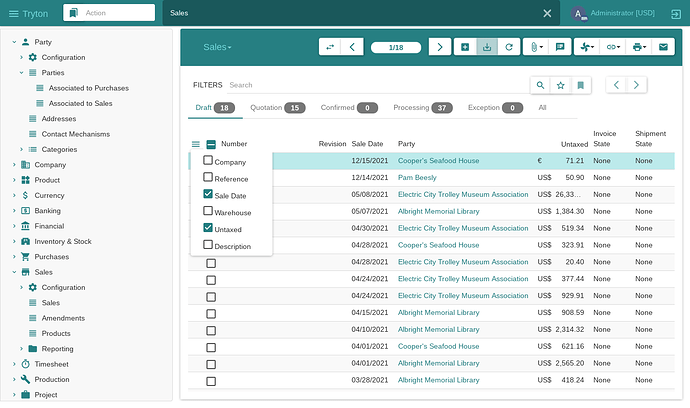Open the action launcher menu
The image size is (690, 408).
click(587, 47)
